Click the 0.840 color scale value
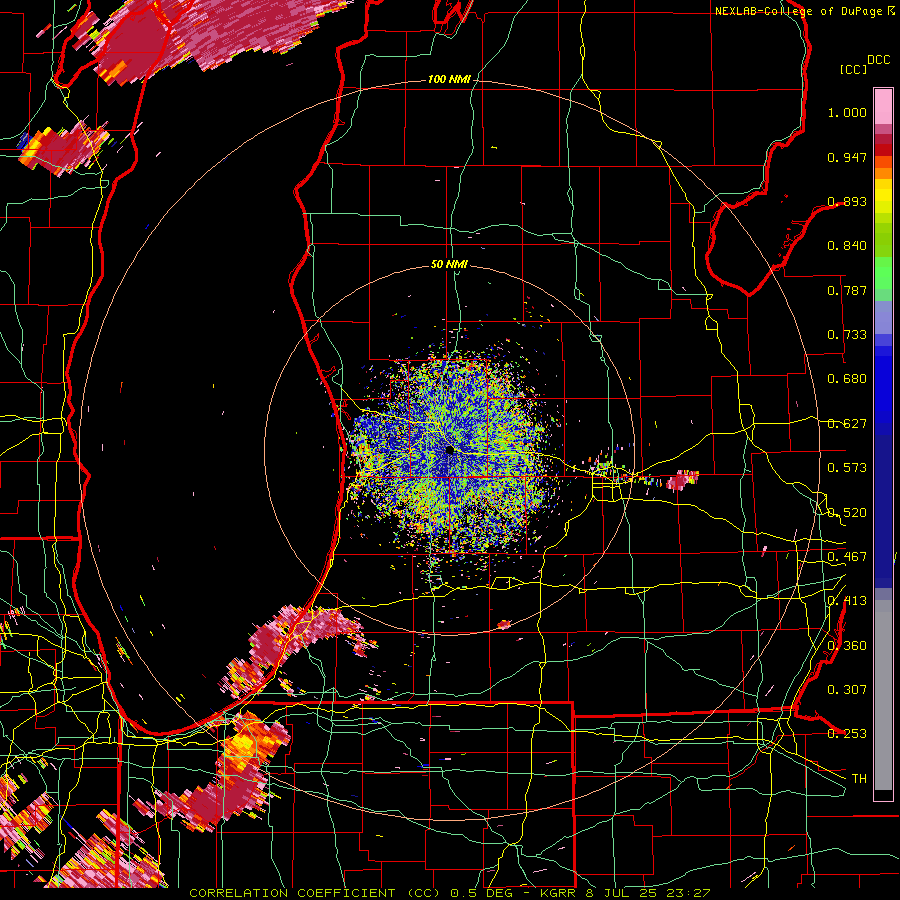 tap(847, 246)
